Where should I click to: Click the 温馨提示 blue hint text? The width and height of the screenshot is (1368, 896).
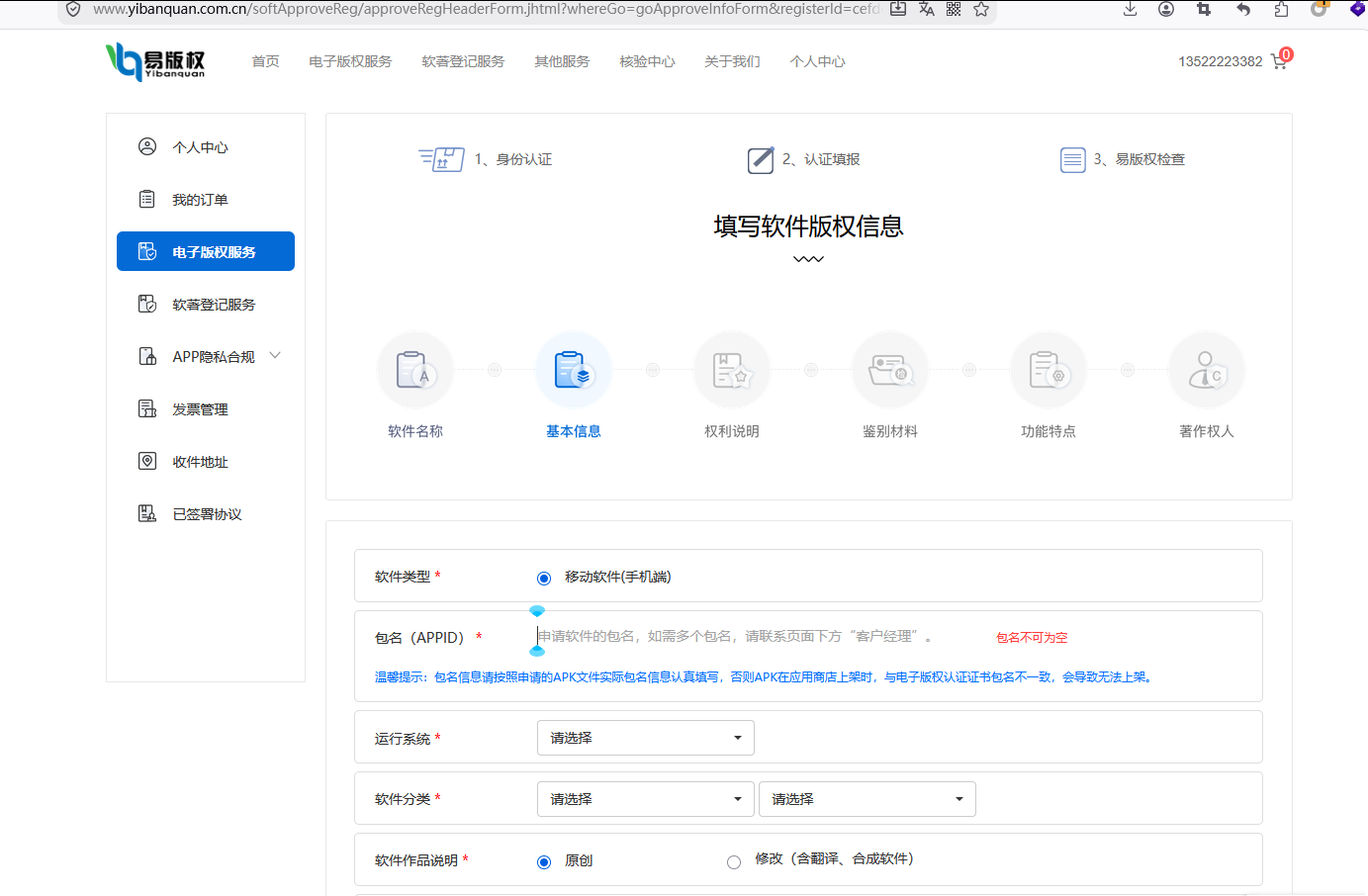coord(765,677)
